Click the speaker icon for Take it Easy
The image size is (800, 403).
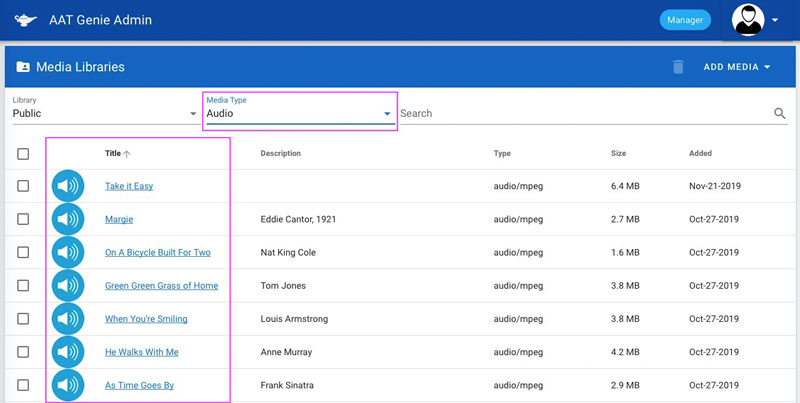click(x=68, y=186)
